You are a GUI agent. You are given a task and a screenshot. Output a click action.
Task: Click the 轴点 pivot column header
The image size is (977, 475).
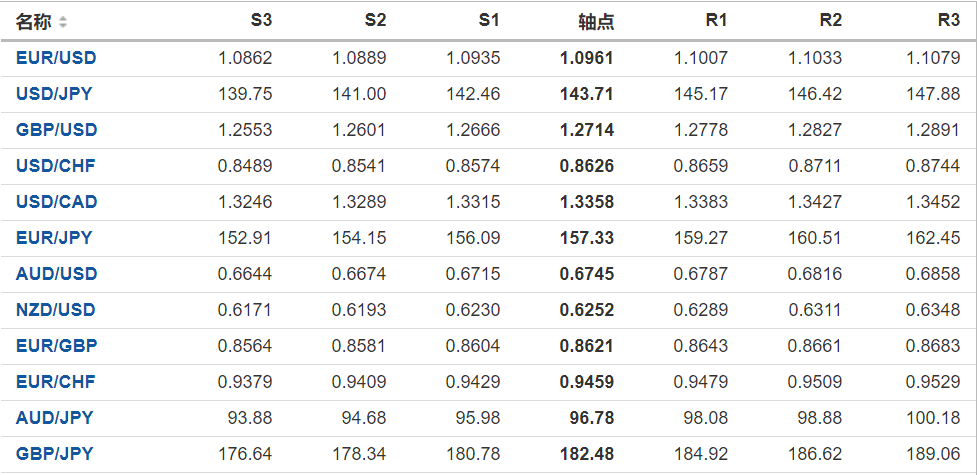tap(596, 21)
